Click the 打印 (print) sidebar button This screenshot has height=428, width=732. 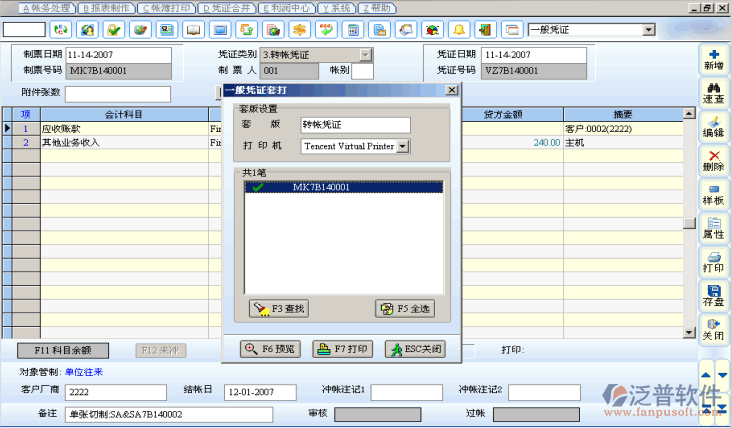(x=713, y=262)
